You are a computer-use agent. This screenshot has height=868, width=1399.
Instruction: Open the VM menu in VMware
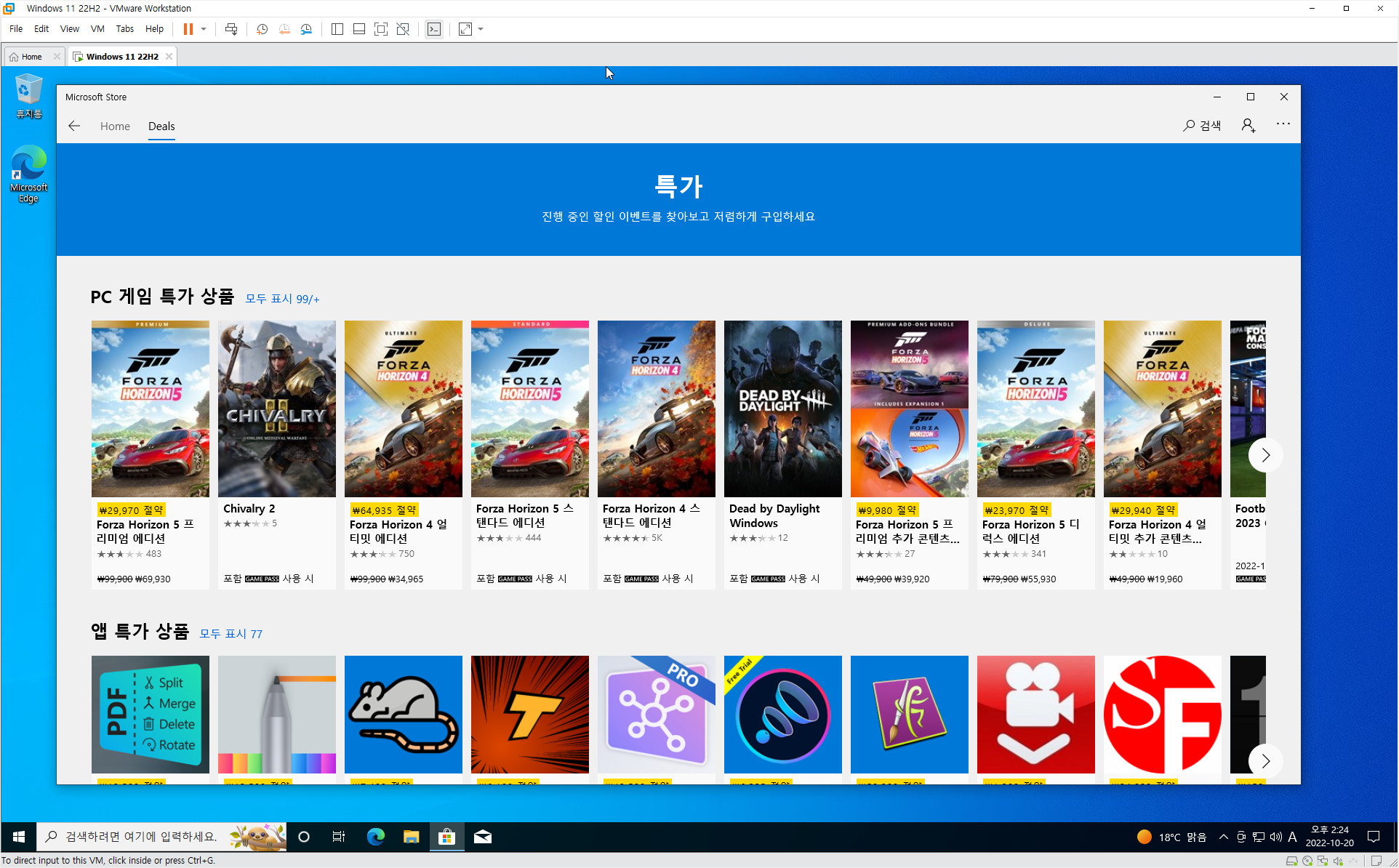click(97, 29)
